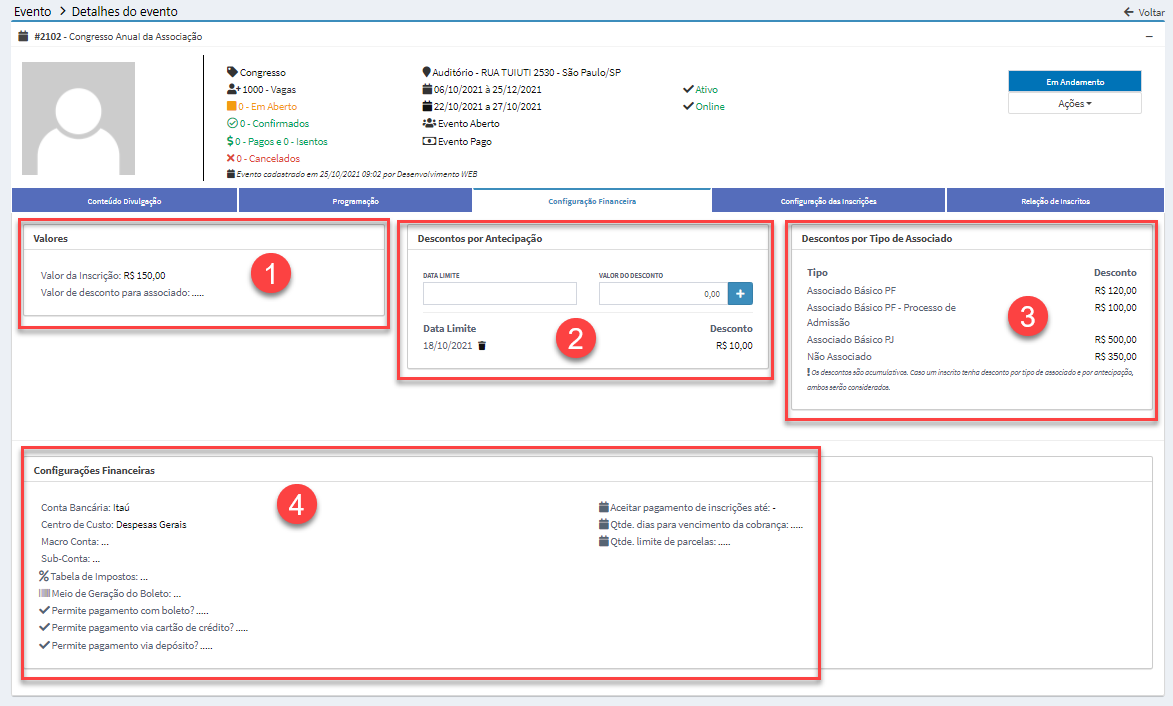
Task: Focus the Data Limite input field
Action: pos(500,293)
